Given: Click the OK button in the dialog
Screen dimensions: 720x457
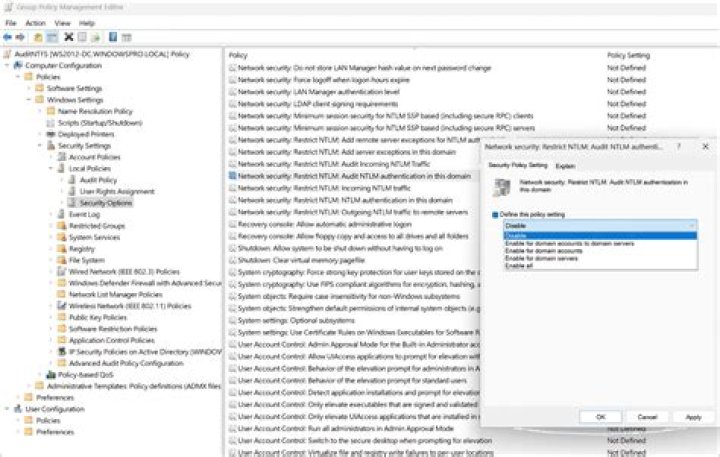Looking at the screenshot, I should point(601,417).
